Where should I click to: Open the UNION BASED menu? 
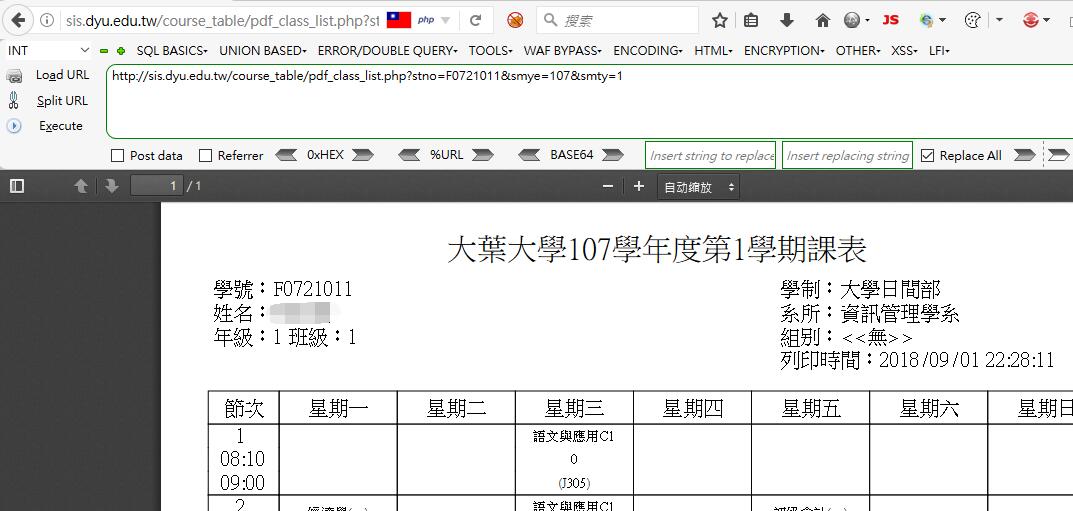tap(263, 51)
